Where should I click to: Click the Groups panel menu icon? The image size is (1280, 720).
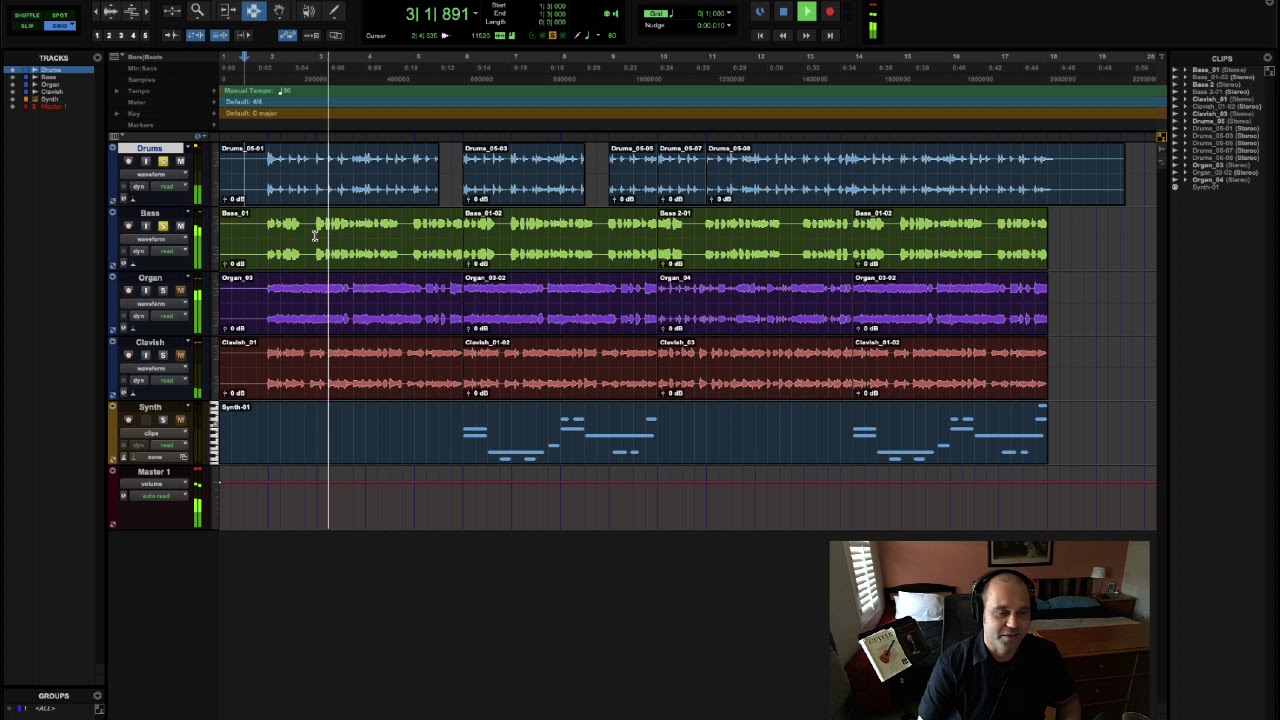point(97,696)
